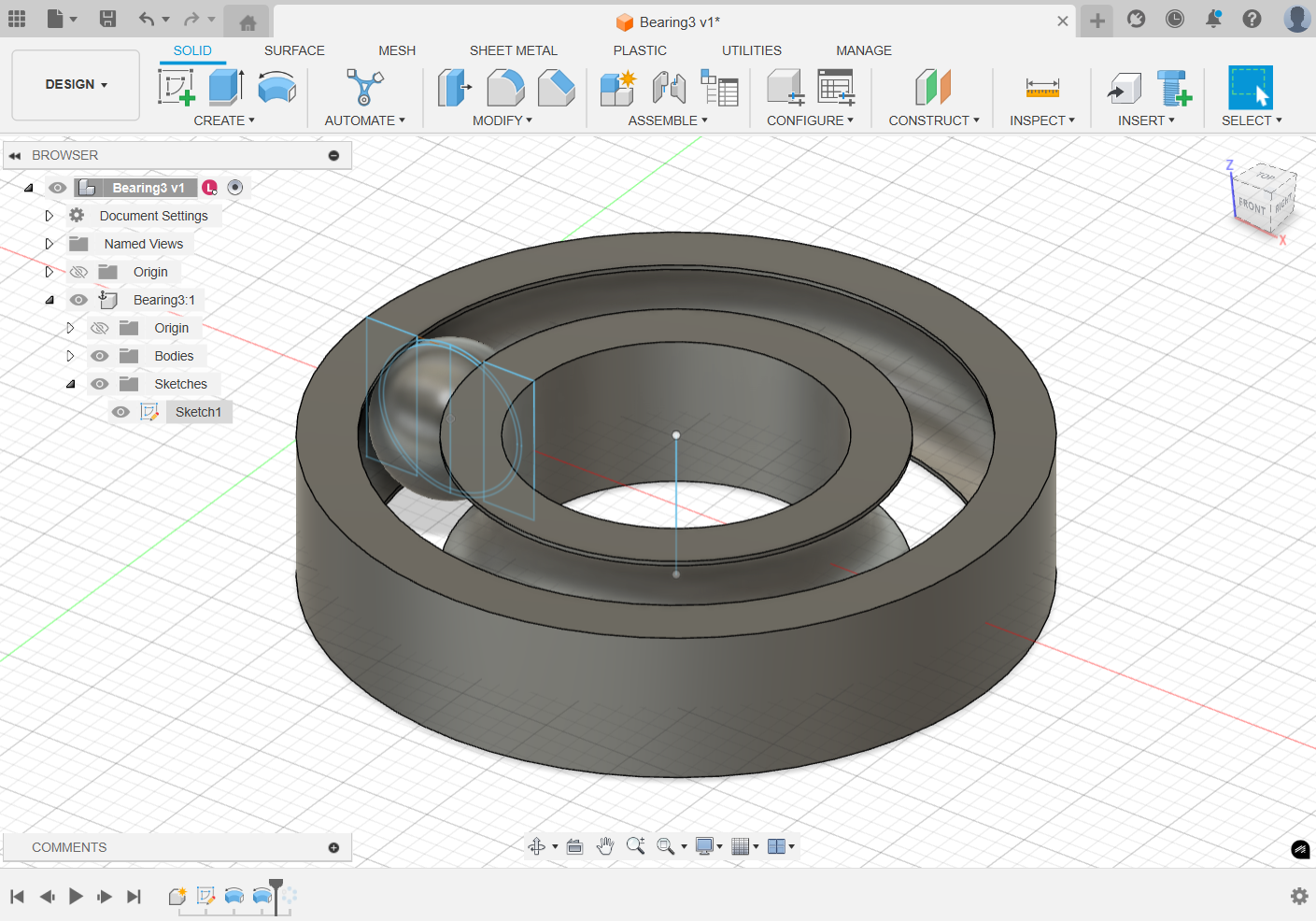This screenshot has height=921, width=1316.
Task: Open notifications bell icon
Action: (1213, 19)
